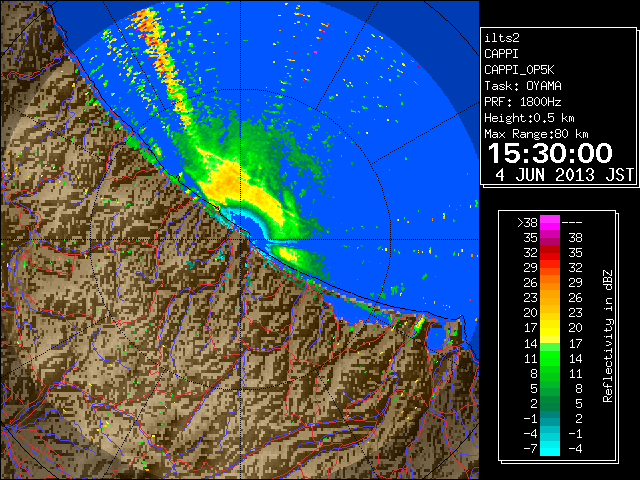Pick the orange 26–29 dBZ legend swatch
Viewport: 640px width, 480px height.
pyautogui.click(x=550, y=283)
